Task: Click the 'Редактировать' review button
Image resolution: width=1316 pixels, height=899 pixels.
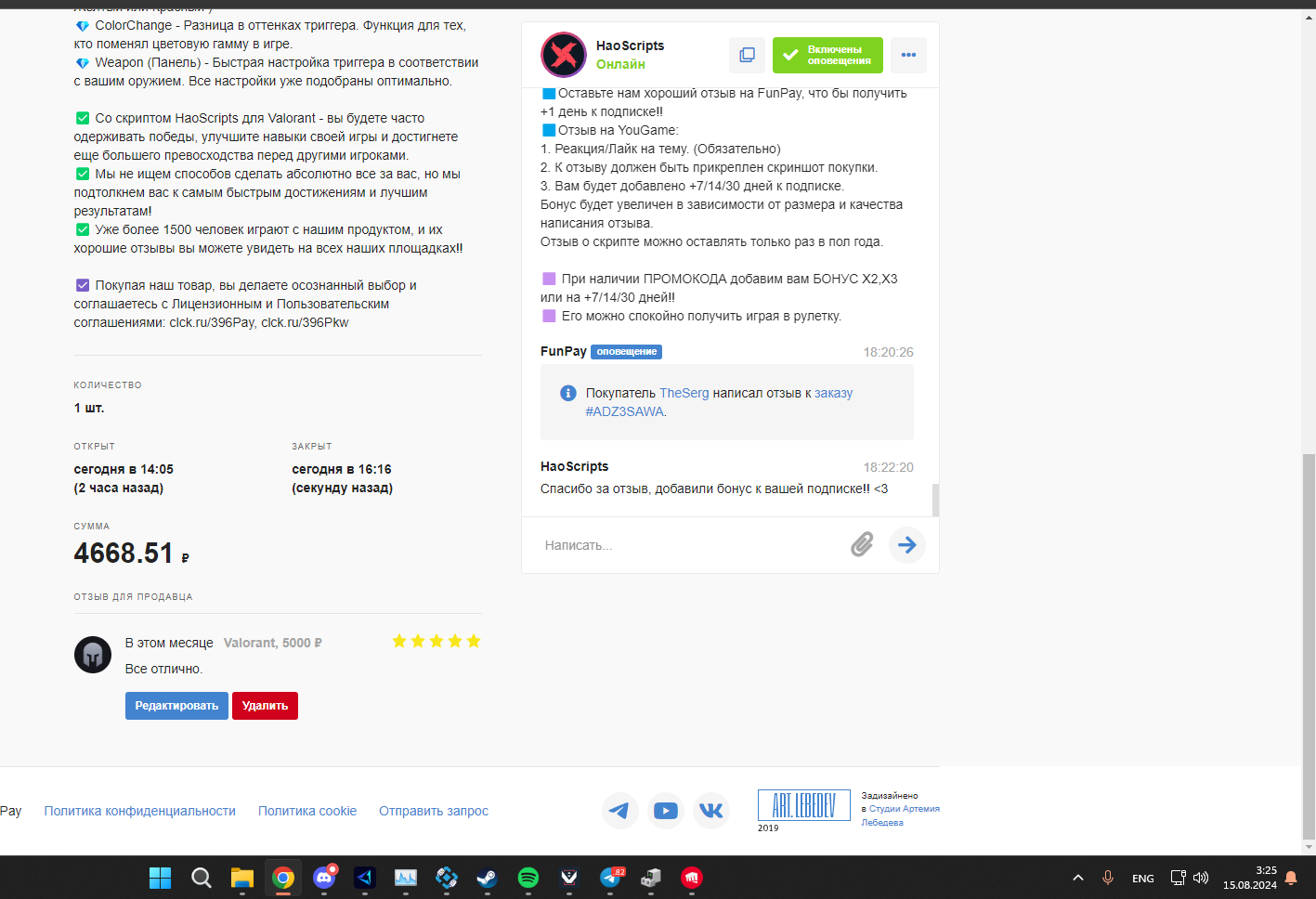Action: [176, 706]
